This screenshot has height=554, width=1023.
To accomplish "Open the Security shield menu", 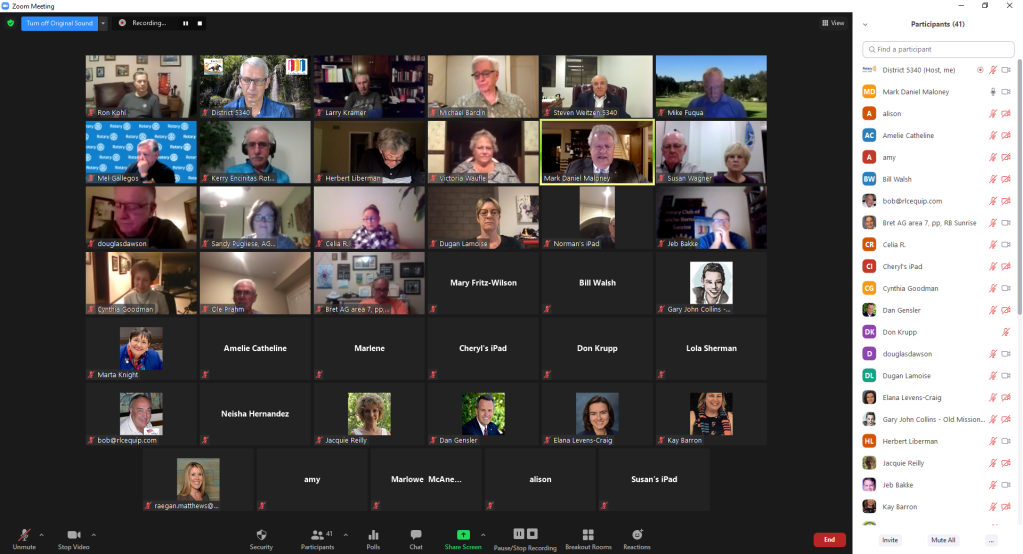I will point(261,535).
